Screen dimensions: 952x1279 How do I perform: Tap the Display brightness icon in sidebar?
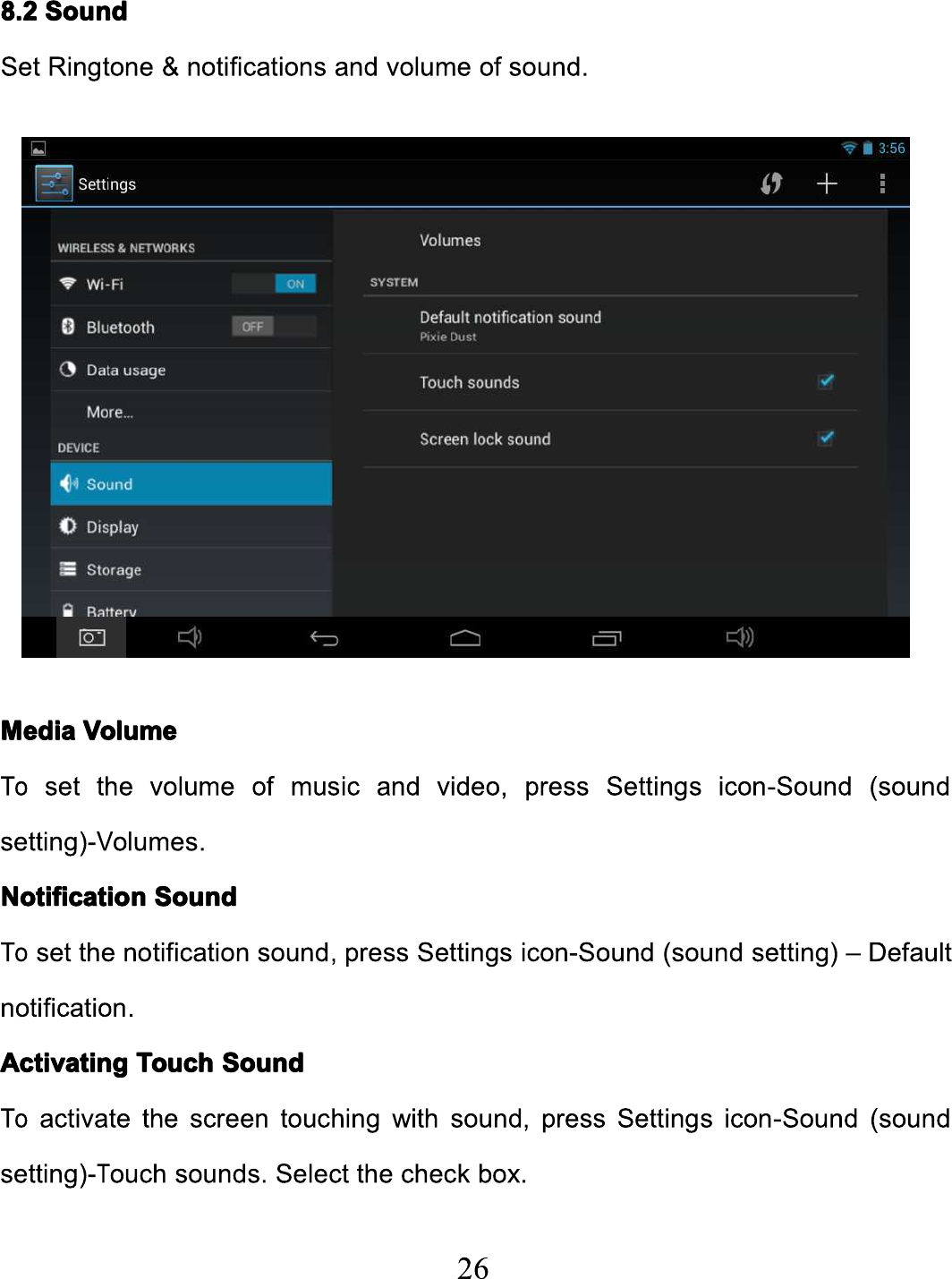tap(68, 526)
